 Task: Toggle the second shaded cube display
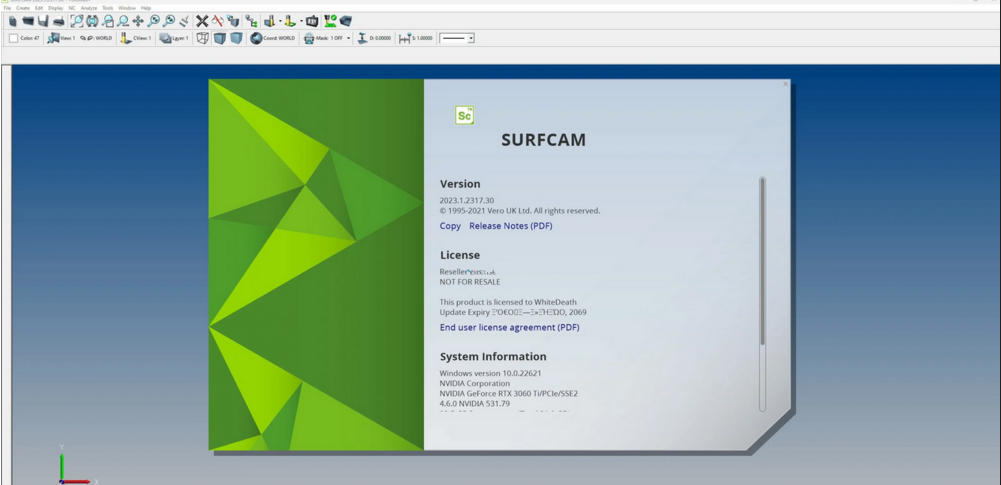point(236,38)
